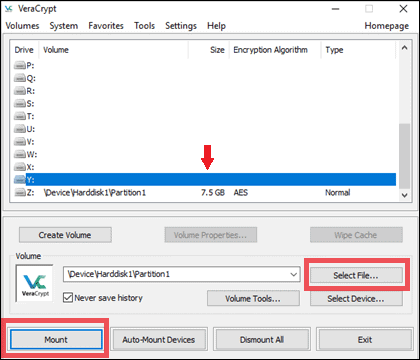Click the Type column header

coord(358,50)
